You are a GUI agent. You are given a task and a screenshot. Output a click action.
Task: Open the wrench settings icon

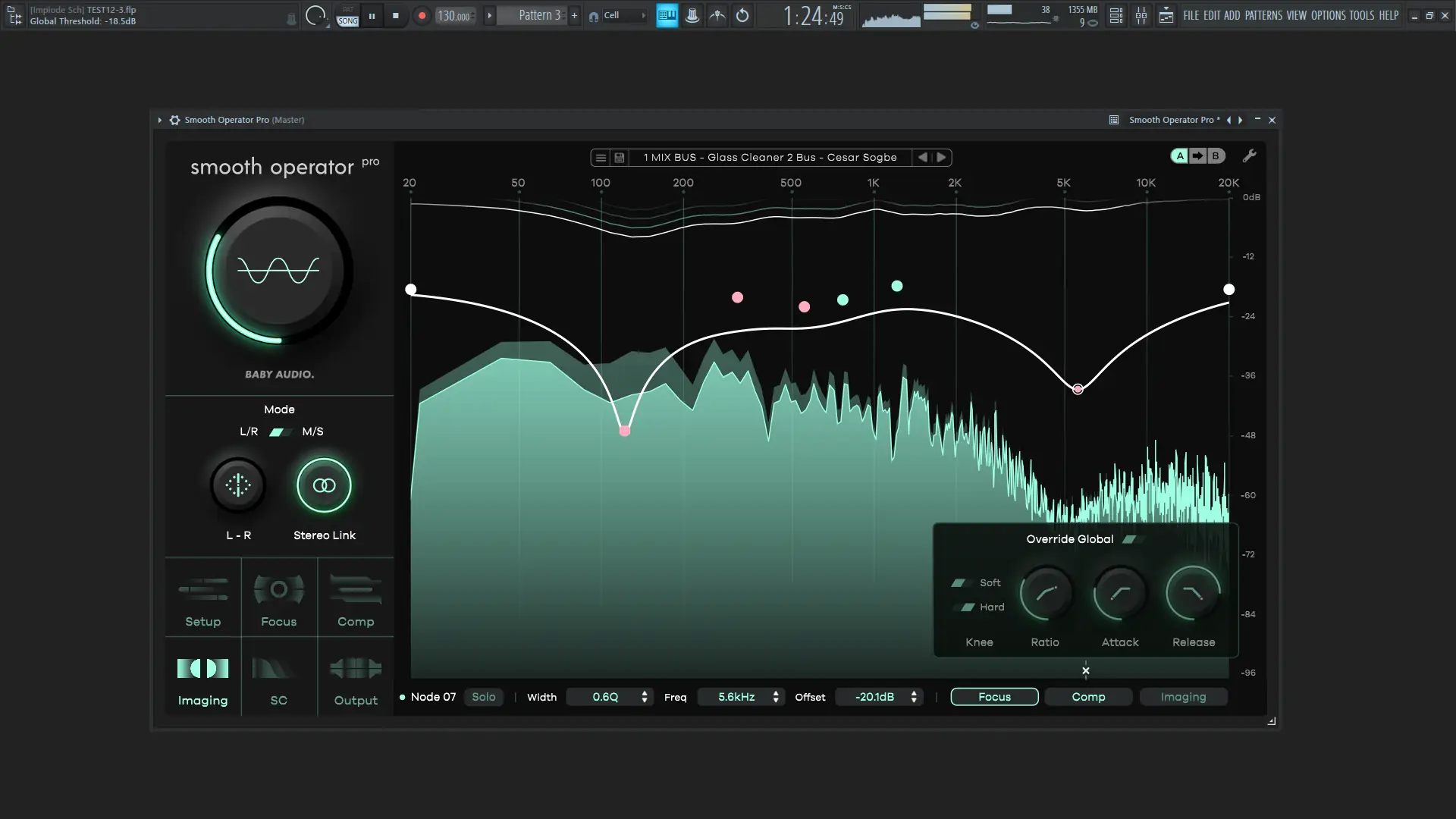(1249, 156)
